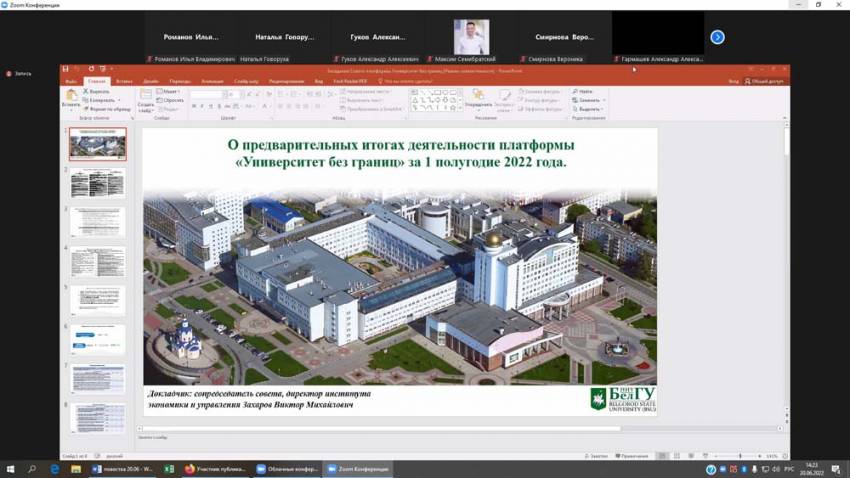Open the Zoom Конференция taskbar button

pyautogui.click(x=358, y=469)
